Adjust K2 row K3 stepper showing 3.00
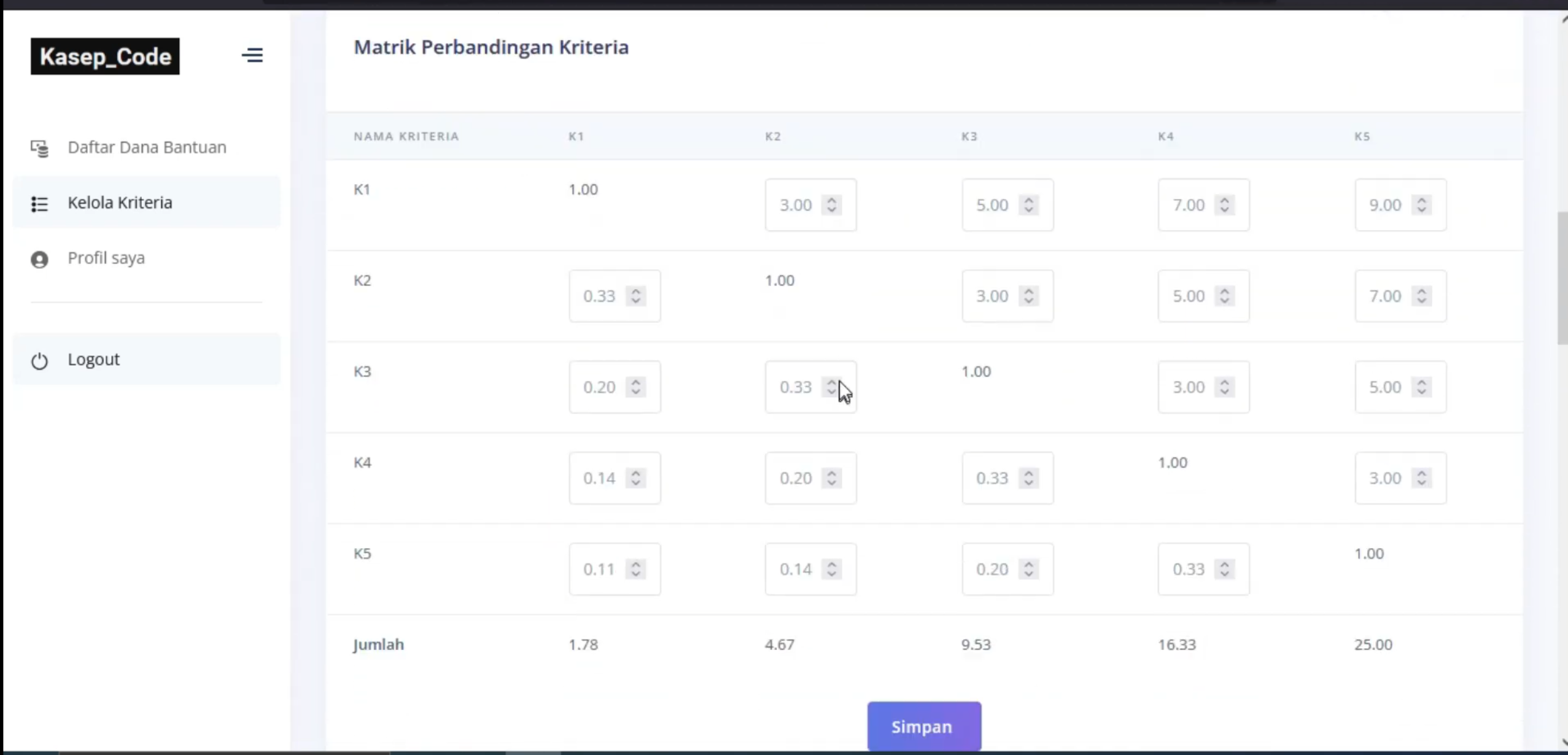The height and width of the screenshot is (755, 1568). (1028, 296)
